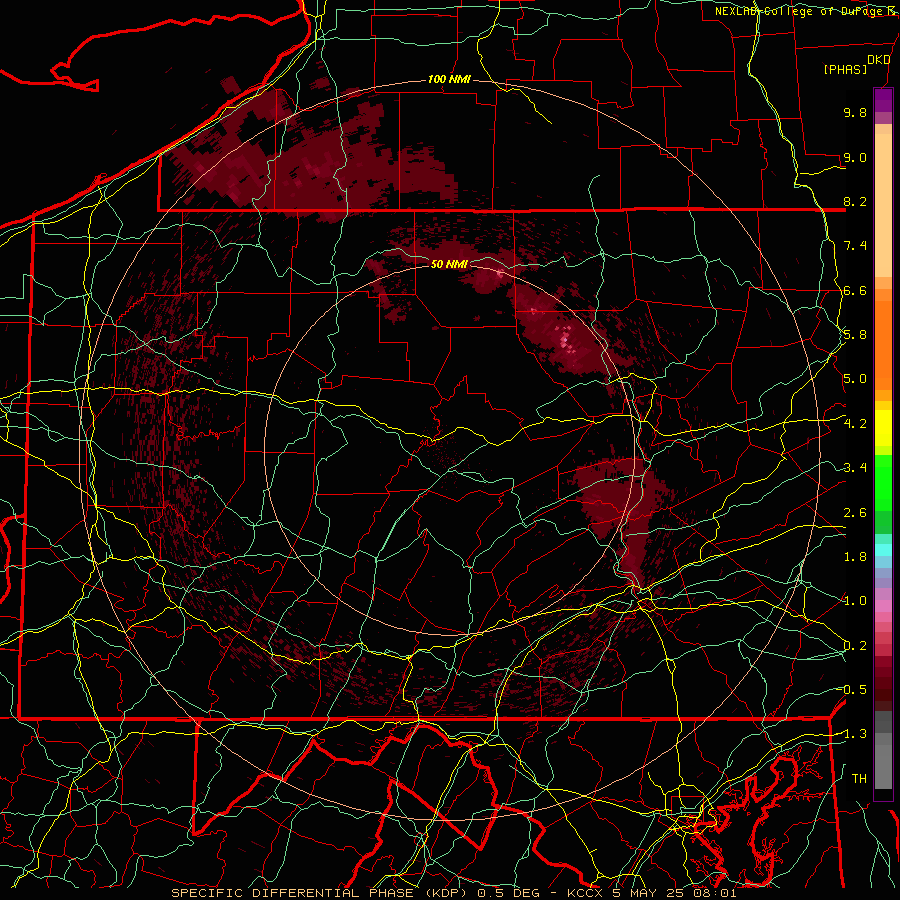
Task: Click the 9.0 value on the color scale
Action: pos(855,157)
